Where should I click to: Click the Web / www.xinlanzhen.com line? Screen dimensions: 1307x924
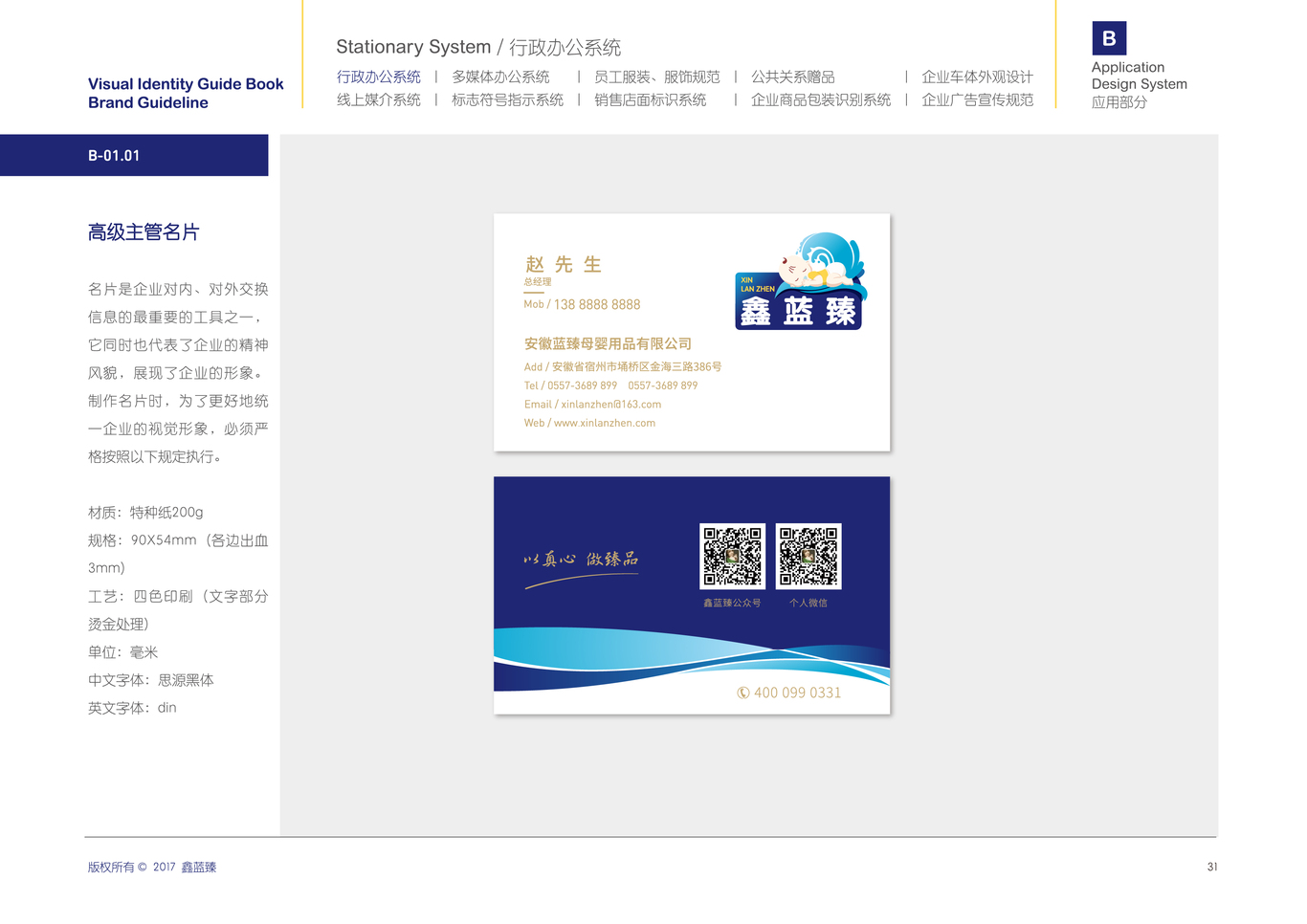589,423
